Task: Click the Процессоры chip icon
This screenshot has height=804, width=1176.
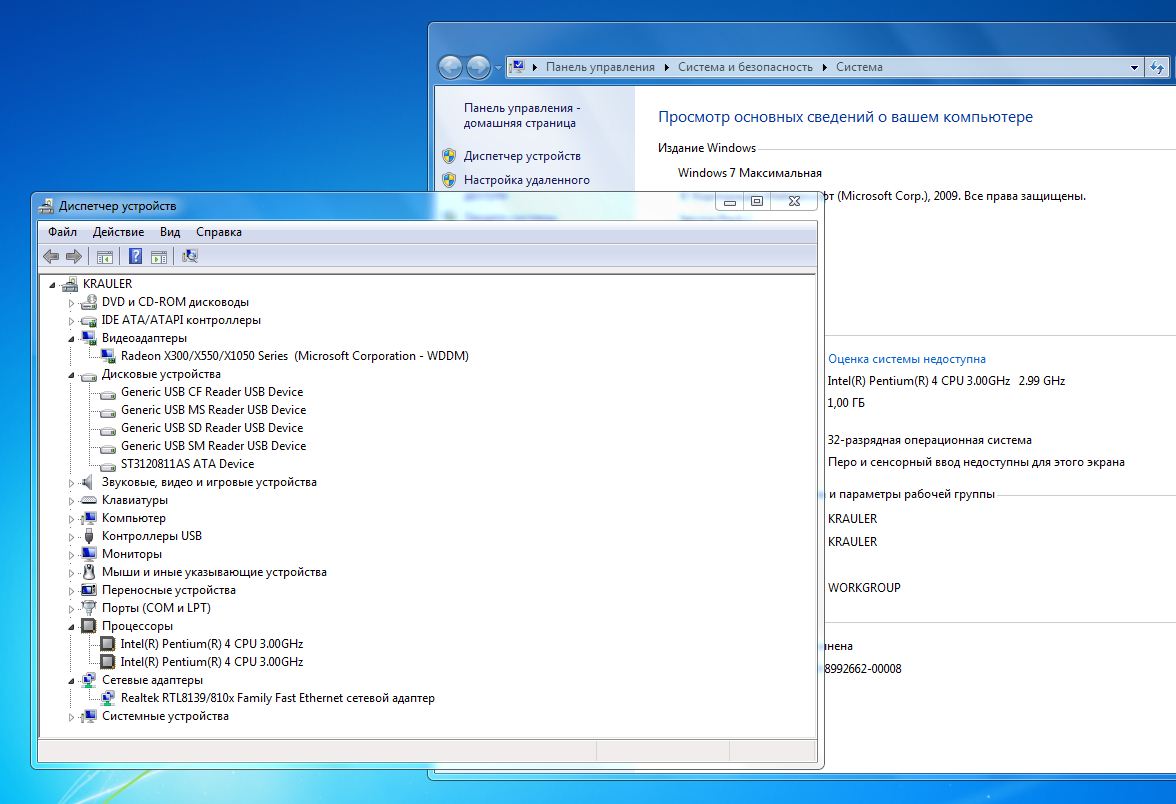Action: point(88,626)
